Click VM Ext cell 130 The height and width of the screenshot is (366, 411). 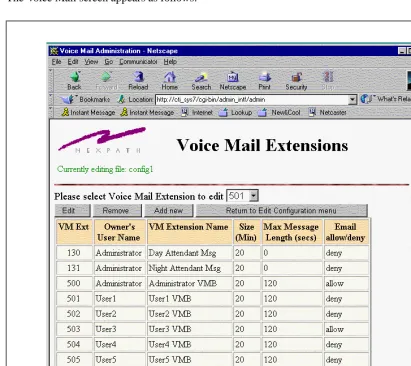74,253
